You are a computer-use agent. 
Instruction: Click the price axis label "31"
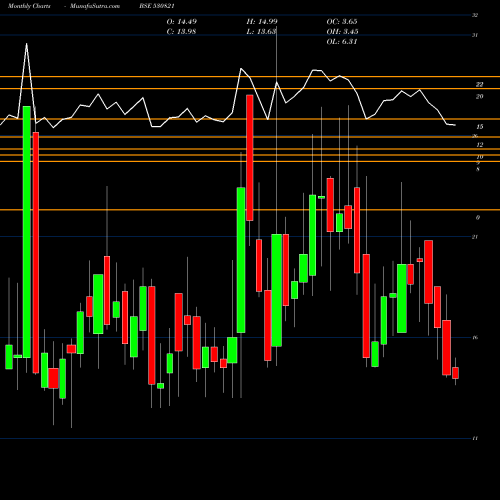coord(475,35)
